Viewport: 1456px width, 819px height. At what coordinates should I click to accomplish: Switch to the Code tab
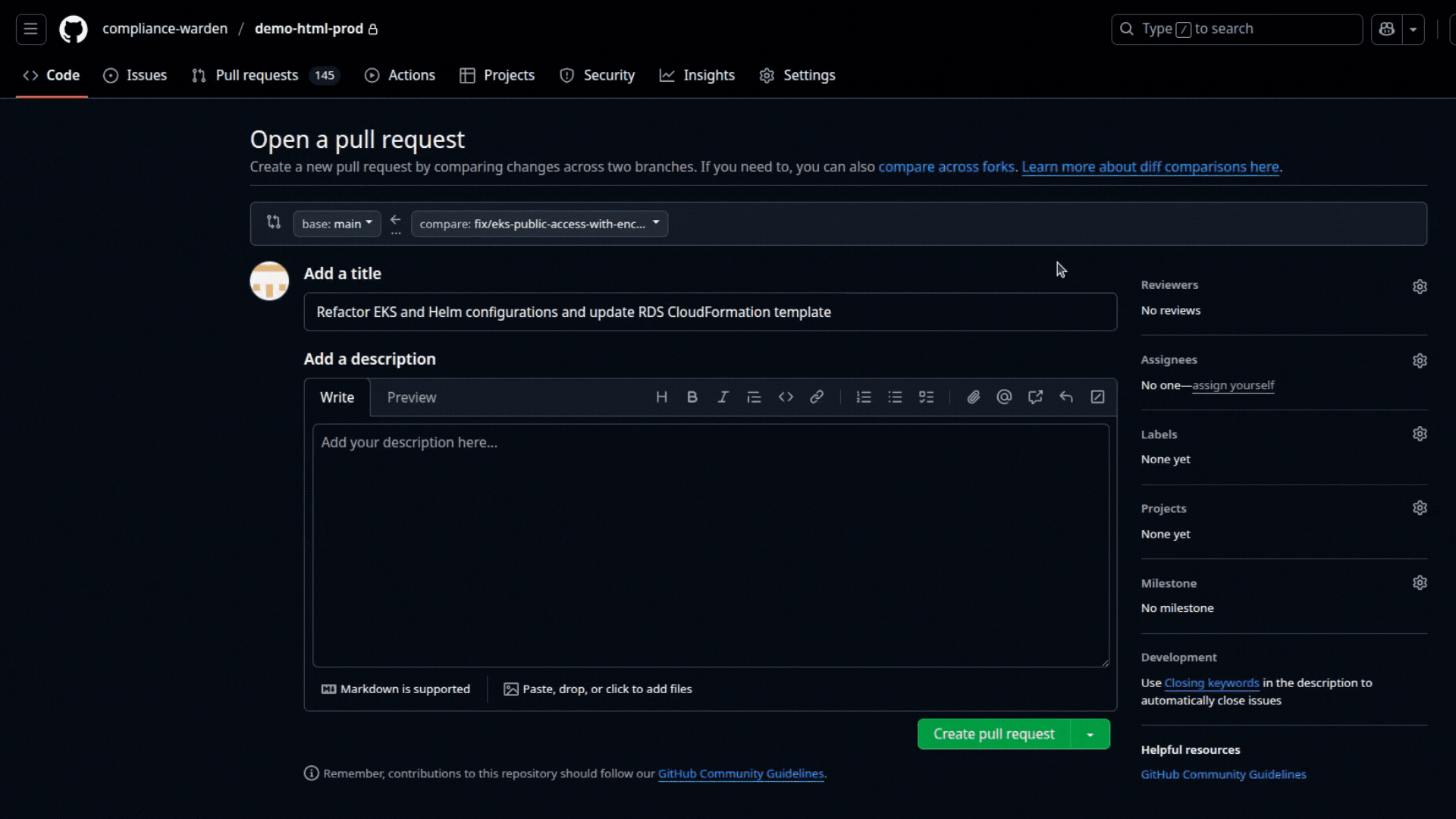[x=52, y=75]
